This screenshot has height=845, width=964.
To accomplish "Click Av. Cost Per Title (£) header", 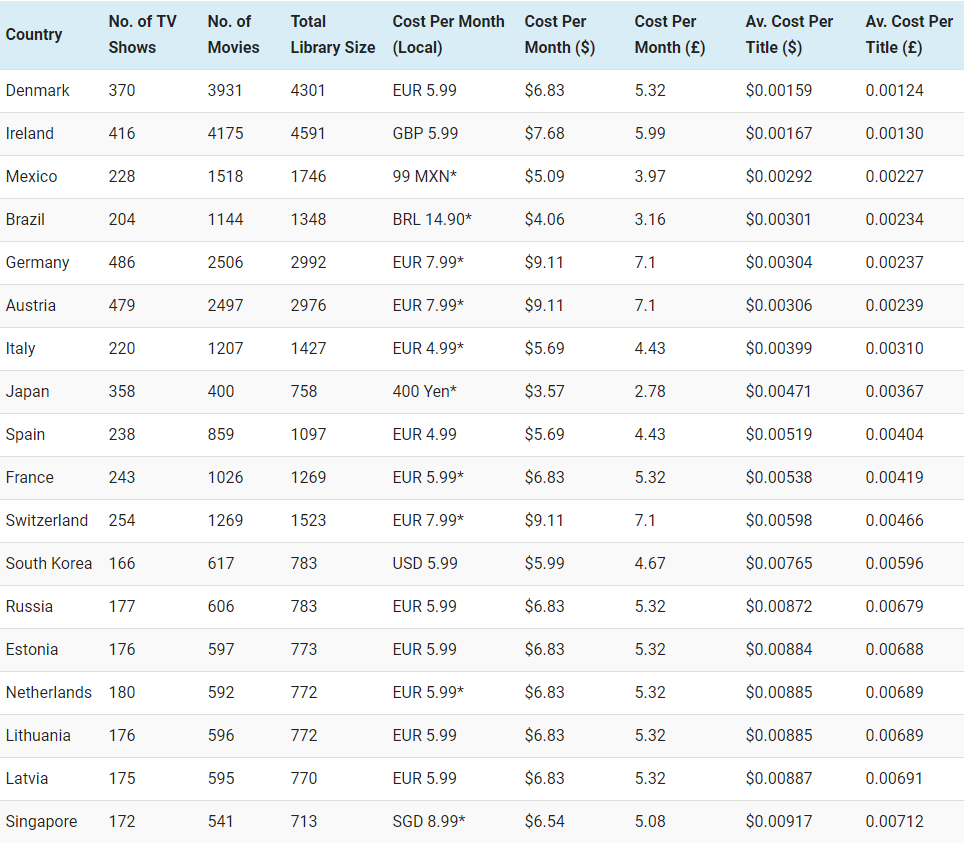I will [x=909, y=34].
